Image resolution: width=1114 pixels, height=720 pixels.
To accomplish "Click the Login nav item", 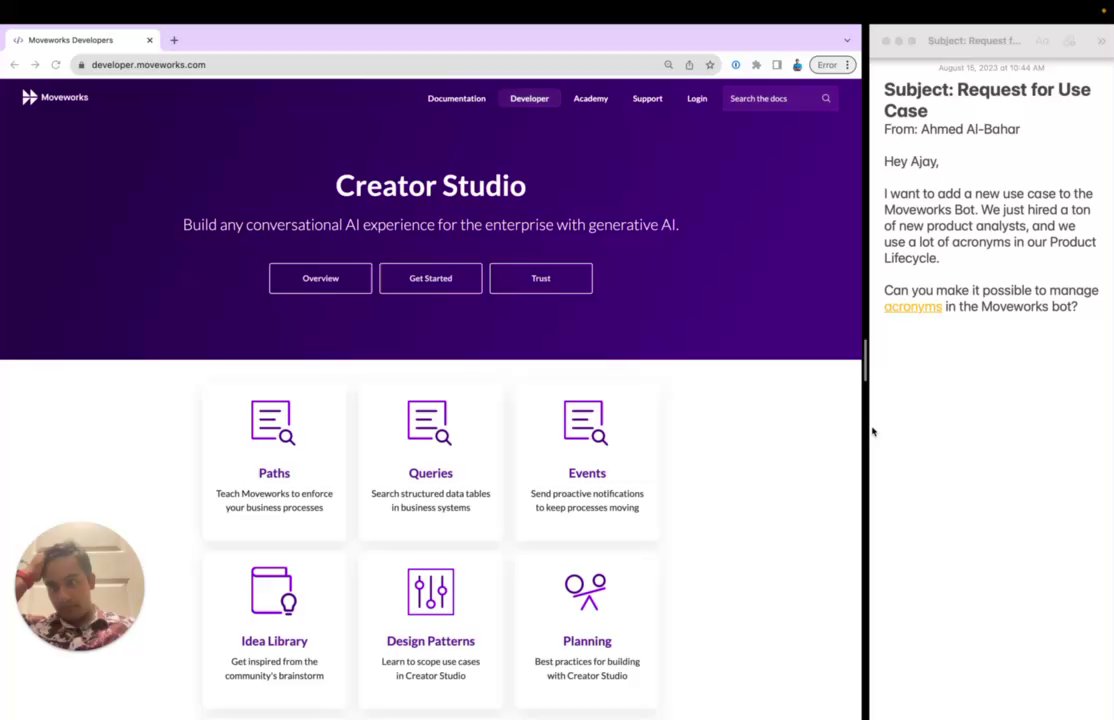I will click(x=697, y=99).
